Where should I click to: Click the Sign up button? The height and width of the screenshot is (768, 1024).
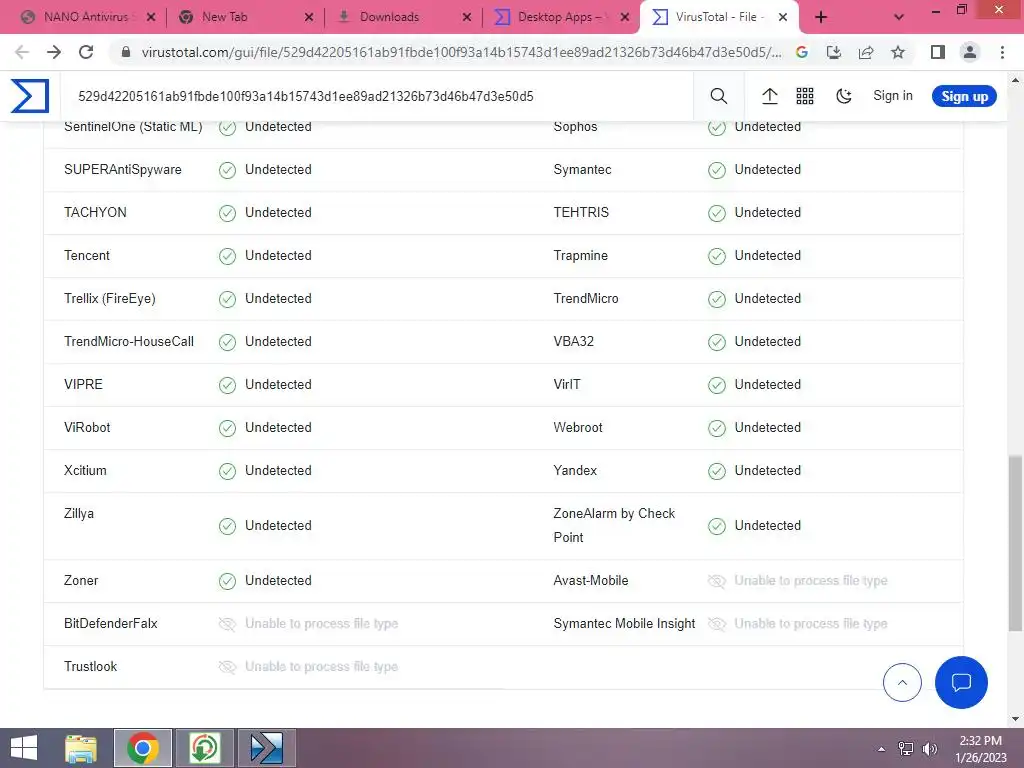coord(964,96)
